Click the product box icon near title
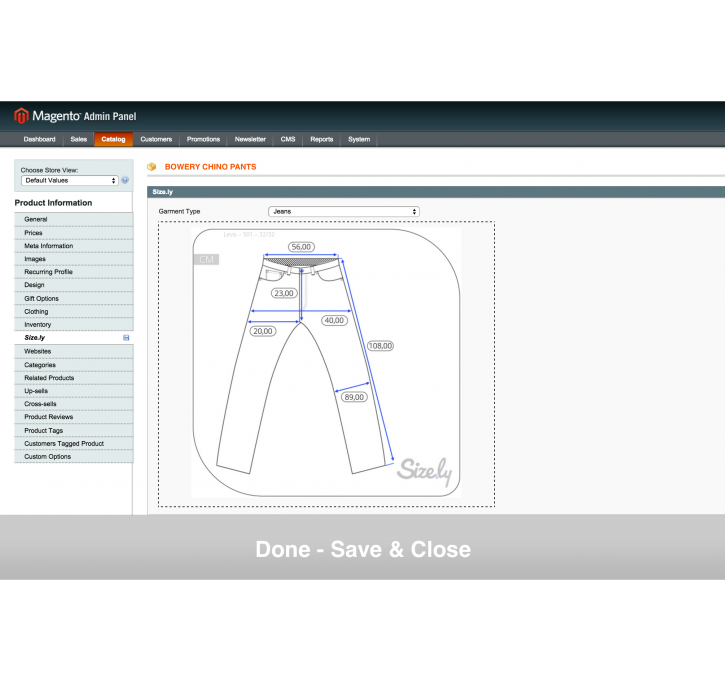 [x=152, y=167]
